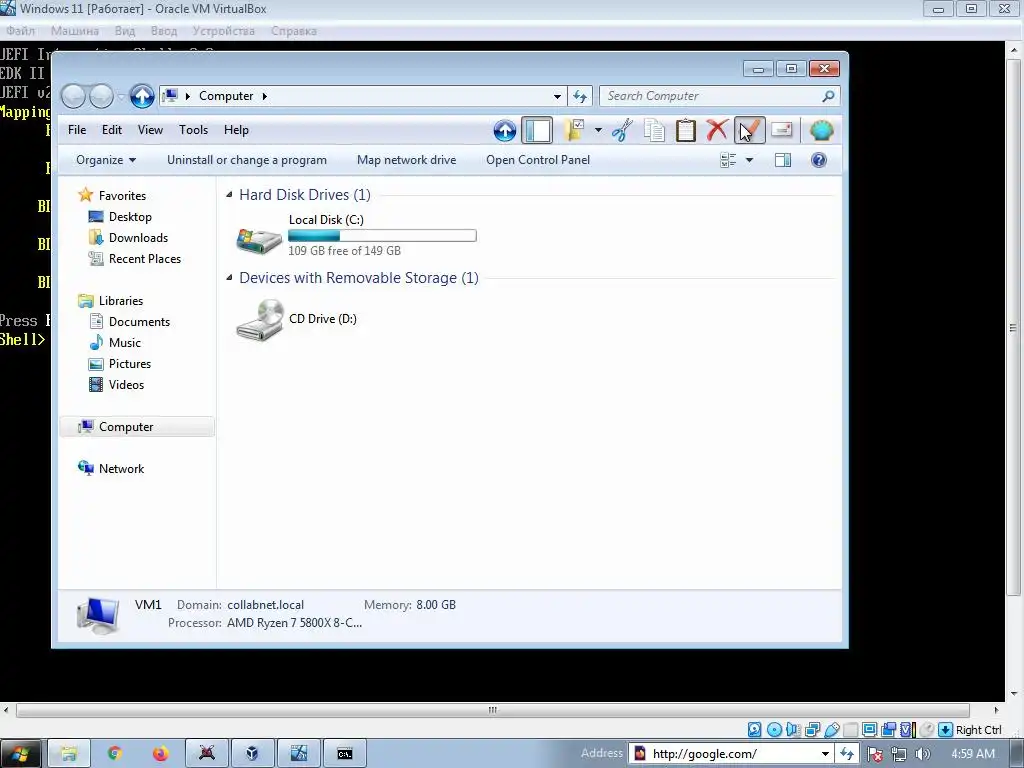Open the Documents library

point(139,322)
